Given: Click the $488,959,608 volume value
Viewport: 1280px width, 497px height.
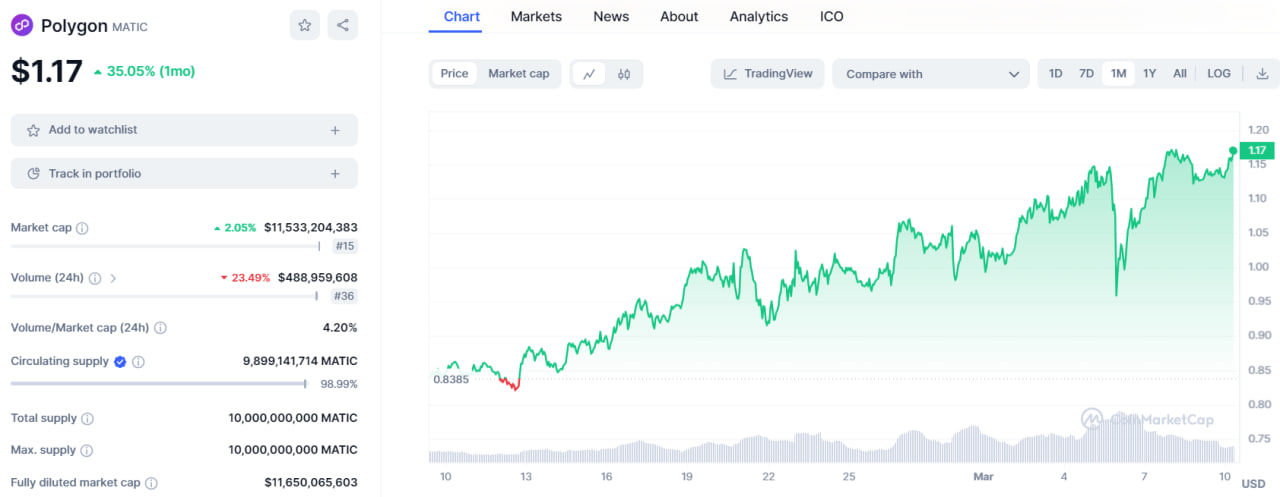Looking at the screenshot, I should click(x=318, y=278).
